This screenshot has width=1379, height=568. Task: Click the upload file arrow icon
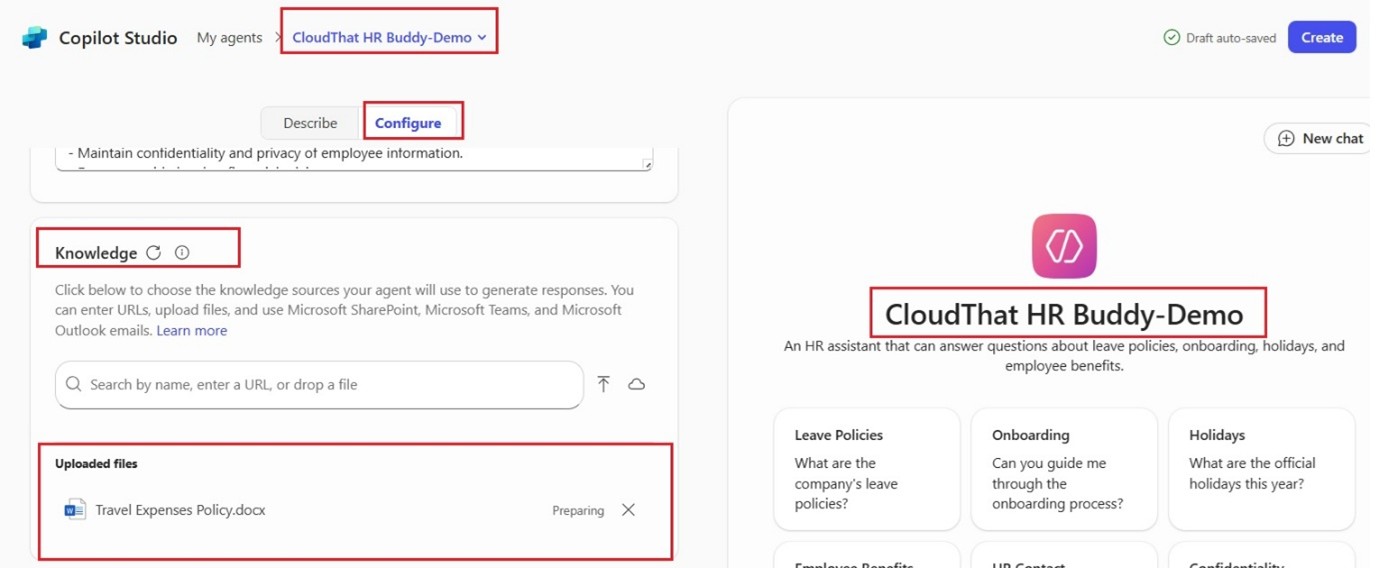[604, 384]
